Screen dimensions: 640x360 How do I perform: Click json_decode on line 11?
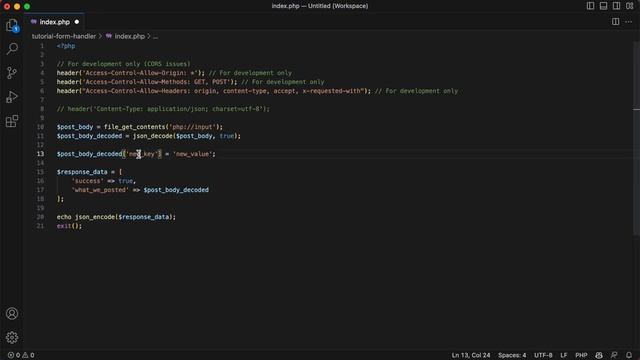pyautogui.click(x=152, y=136)
